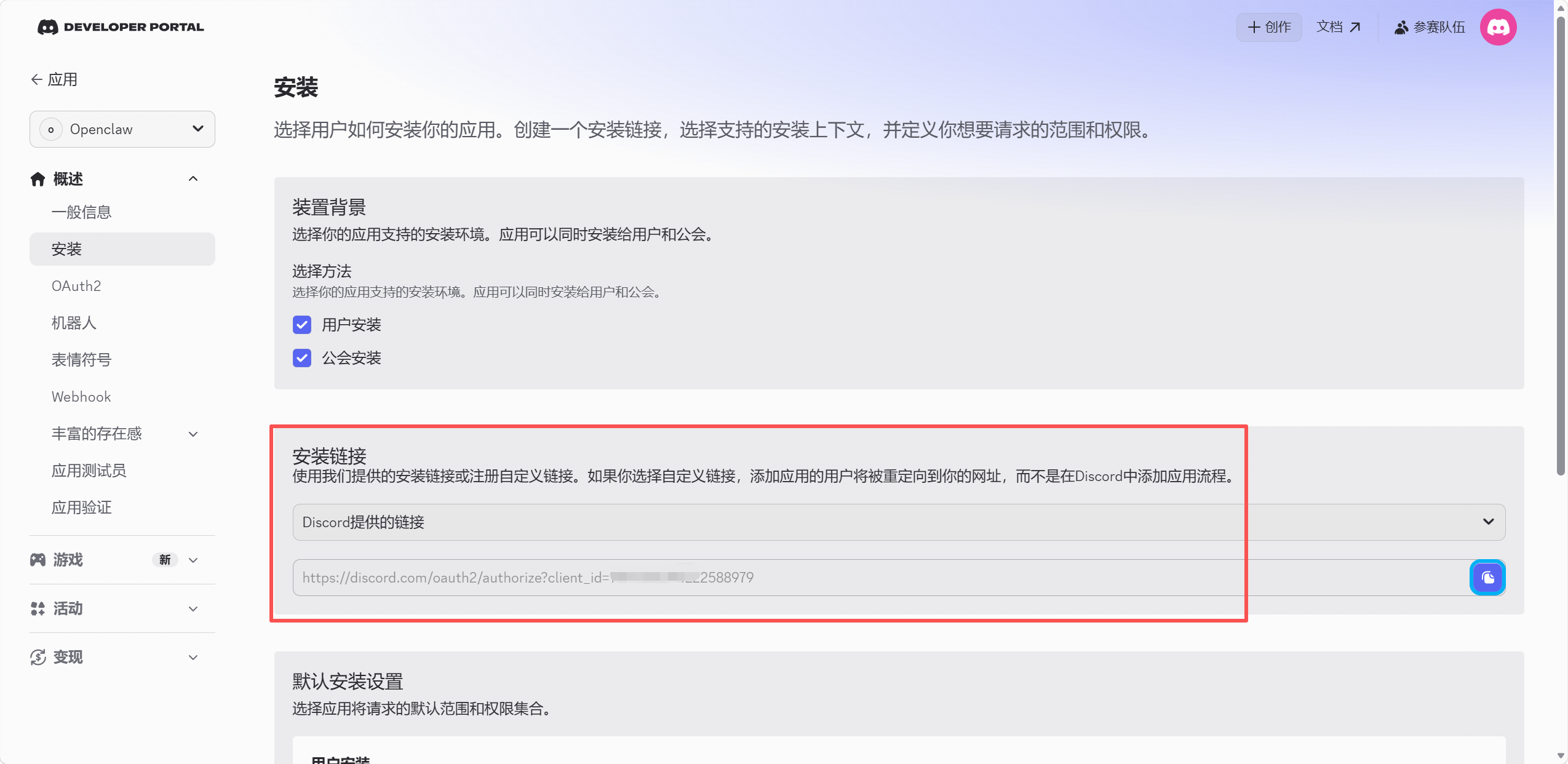Click the 活动 activities icon in sidebar
This screenshot has width=1568, height=764.
(38, 608)
